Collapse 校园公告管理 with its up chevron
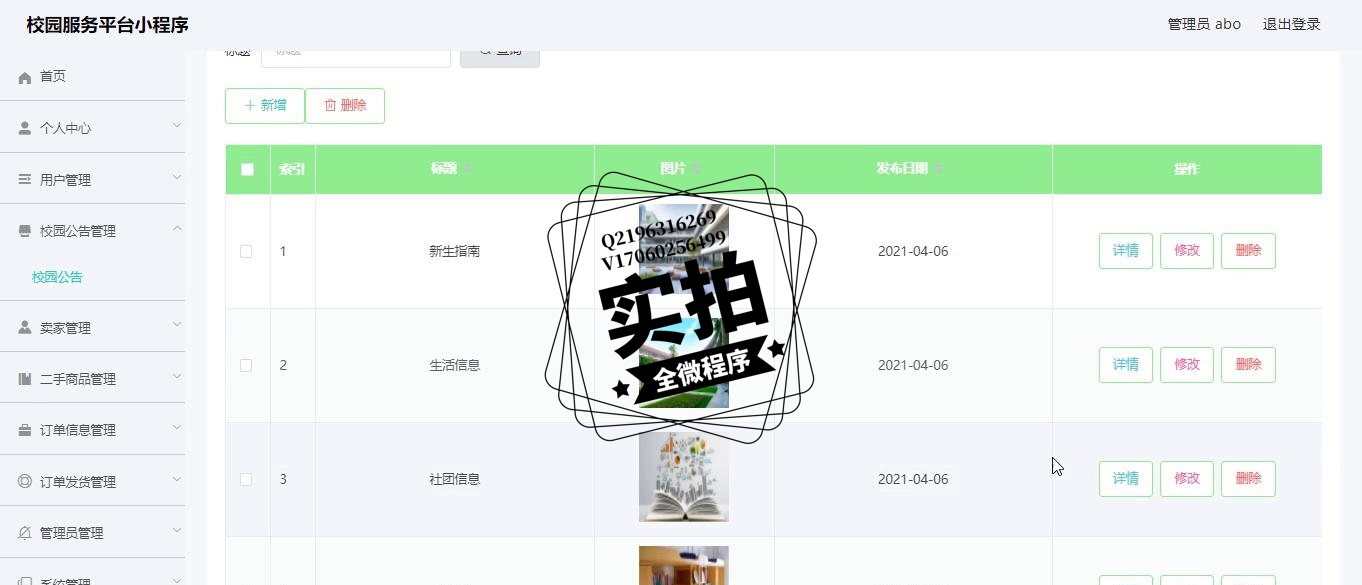The width and height of the screenshot is (1362, 585). coord(177,228)
